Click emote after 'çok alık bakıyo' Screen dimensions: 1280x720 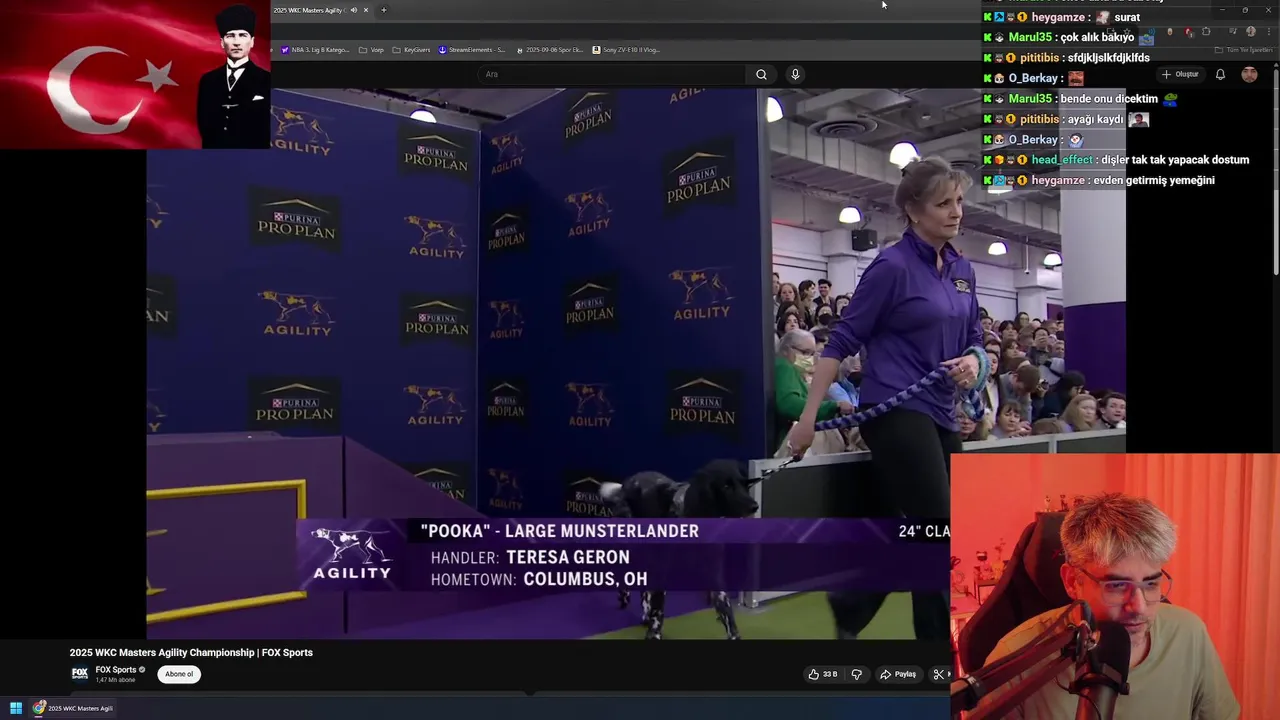coord(1146,37)
